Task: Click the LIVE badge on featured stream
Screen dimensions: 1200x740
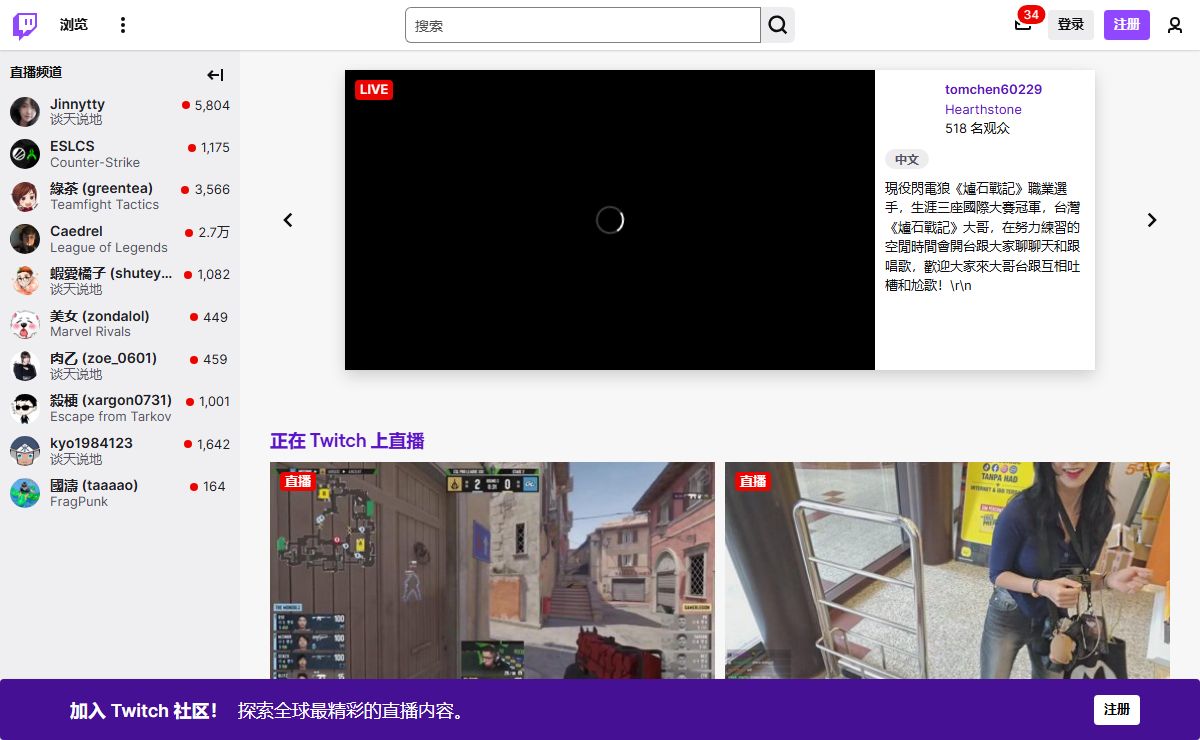Action: click(374, 89)
